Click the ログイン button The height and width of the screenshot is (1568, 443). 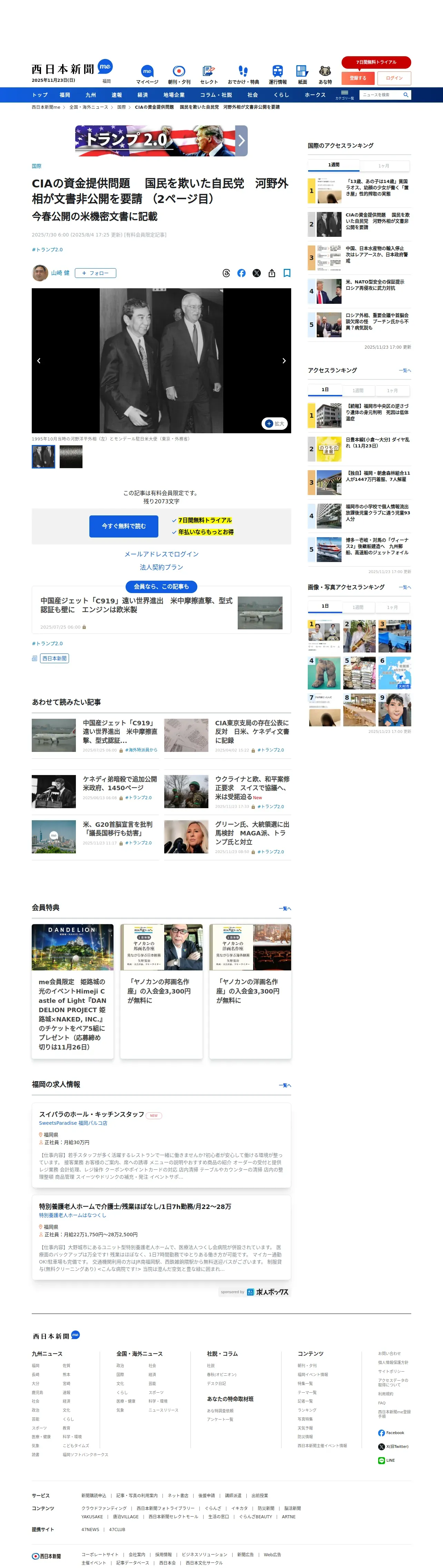coord(394,78)
